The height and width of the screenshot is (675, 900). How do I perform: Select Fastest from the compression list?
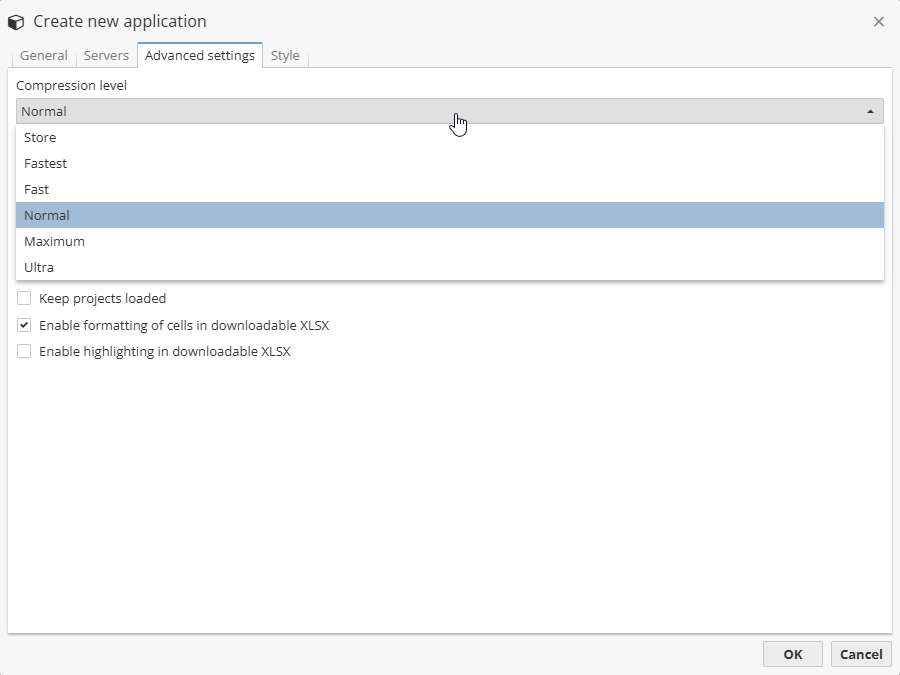click(46, 164)
